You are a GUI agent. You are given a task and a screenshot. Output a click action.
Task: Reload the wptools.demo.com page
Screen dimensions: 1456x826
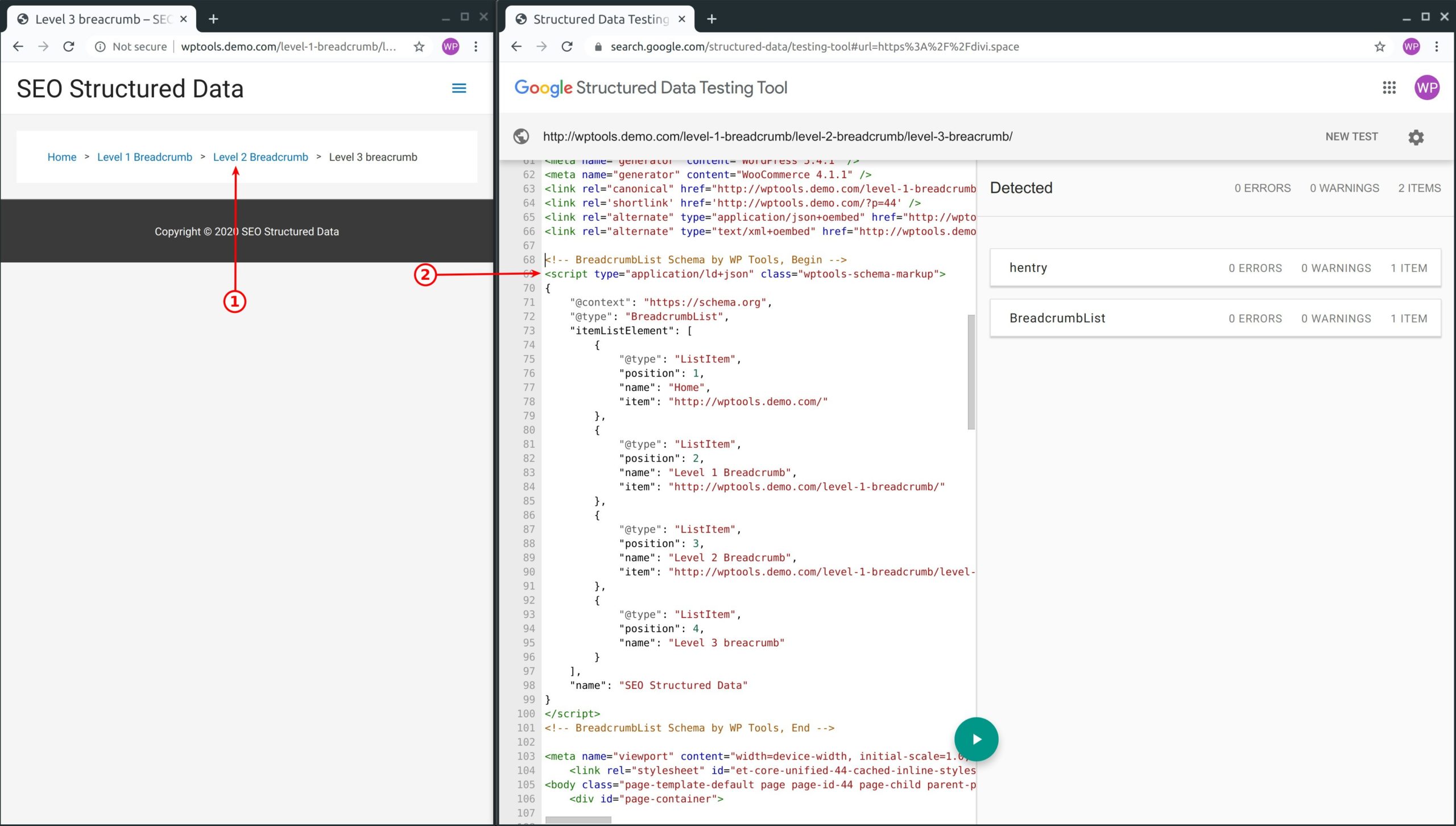[69, 47]
